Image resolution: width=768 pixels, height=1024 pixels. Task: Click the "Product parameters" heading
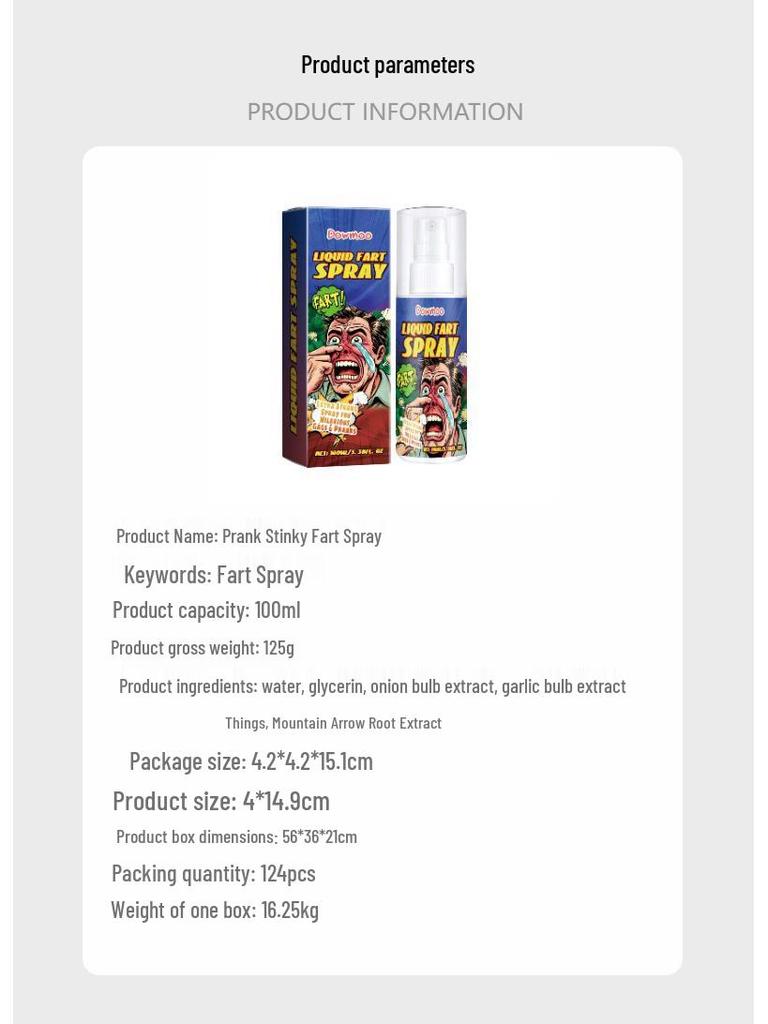pyautogui.click(x=387, y=65)
